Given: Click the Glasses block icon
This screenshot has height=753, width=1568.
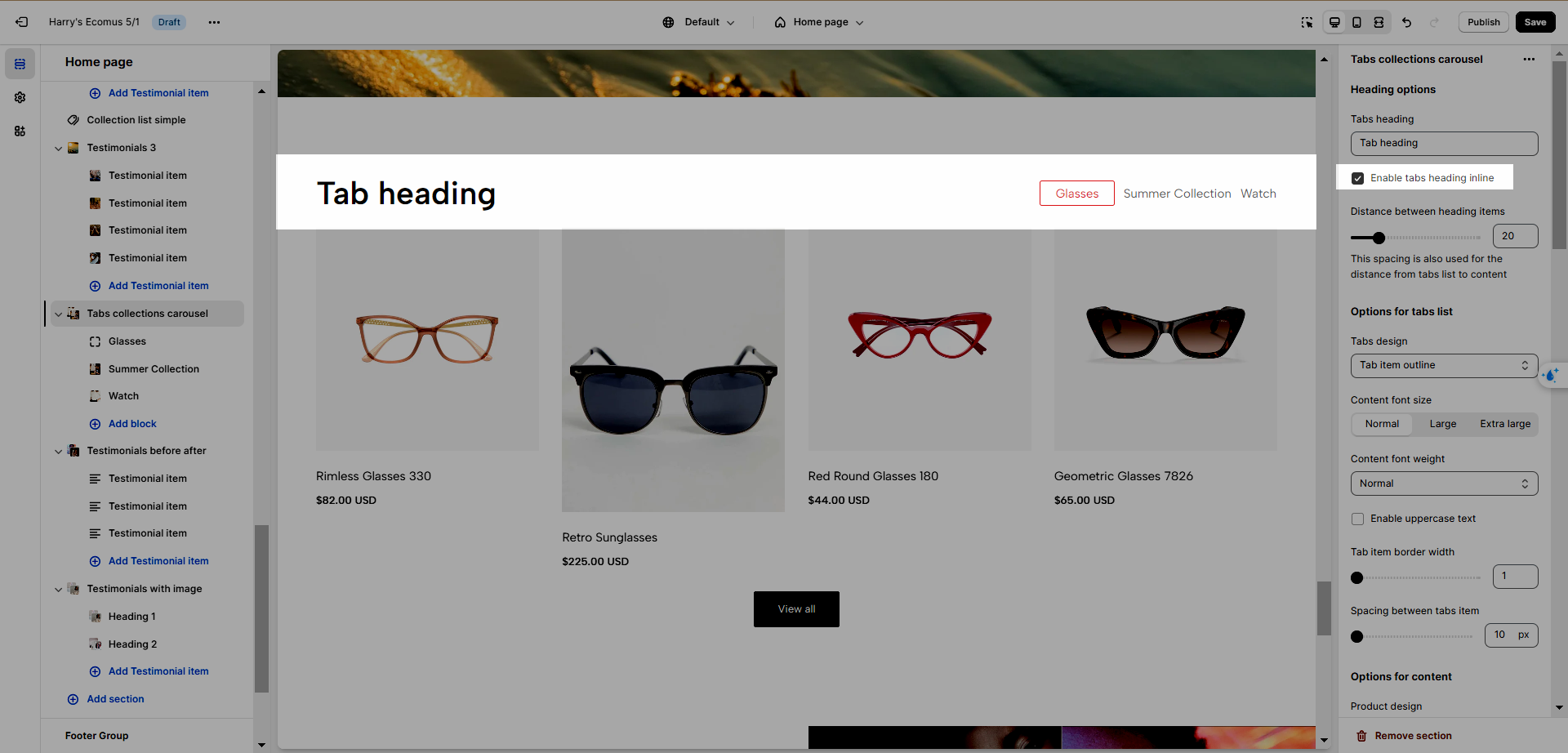Looking at the screenshot, I should 95,341.
